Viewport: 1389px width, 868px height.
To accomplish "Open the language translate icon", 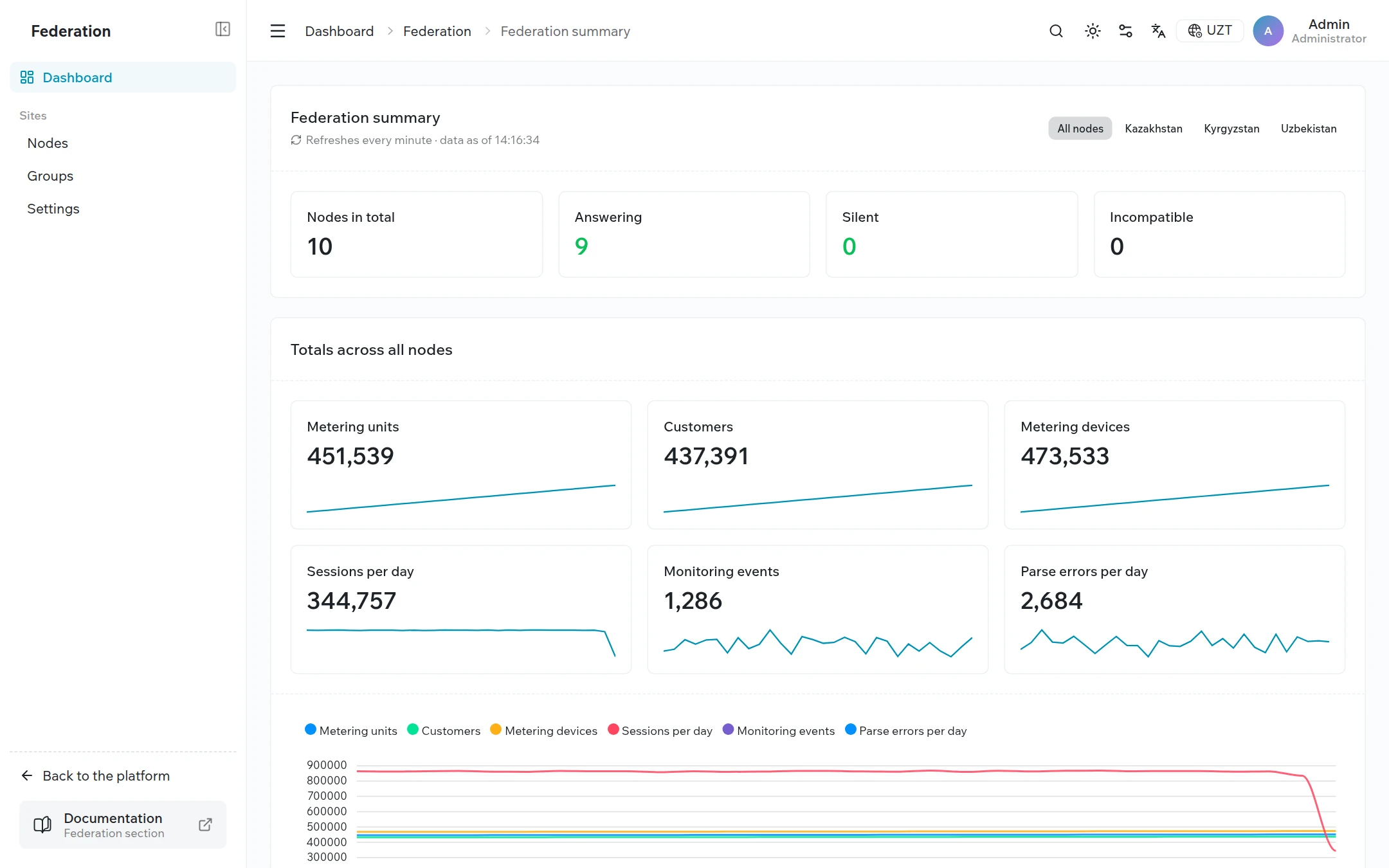I will click(1158, 31).
